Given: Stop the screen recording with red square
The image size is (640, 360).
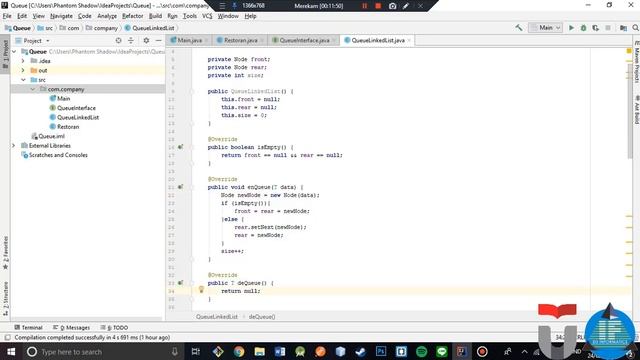Looking at the screenshot, I should 378,6.
